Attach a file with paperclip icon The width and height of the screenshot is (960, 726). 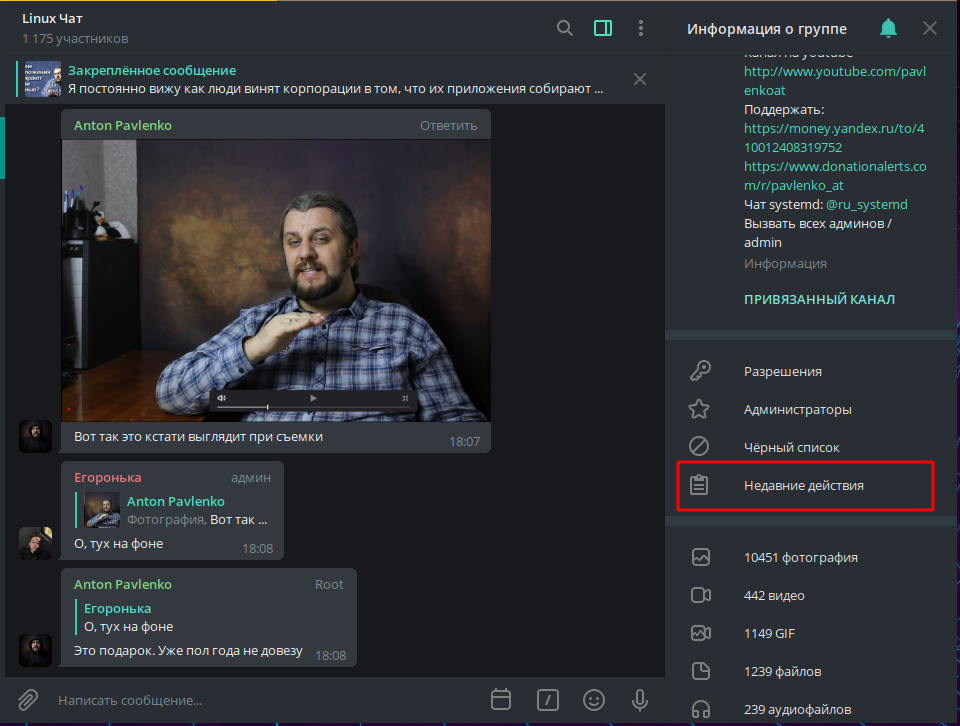[28, 700]
